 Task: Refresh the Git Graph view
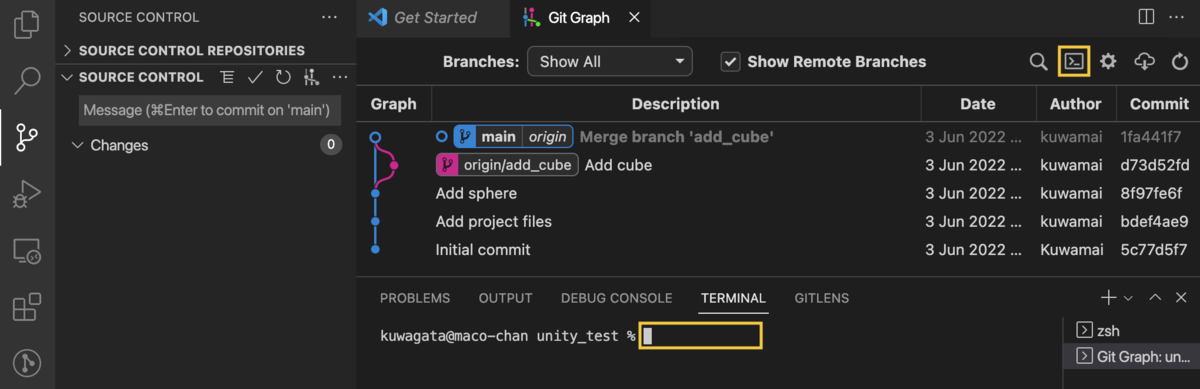click(x=1177, y=61)
